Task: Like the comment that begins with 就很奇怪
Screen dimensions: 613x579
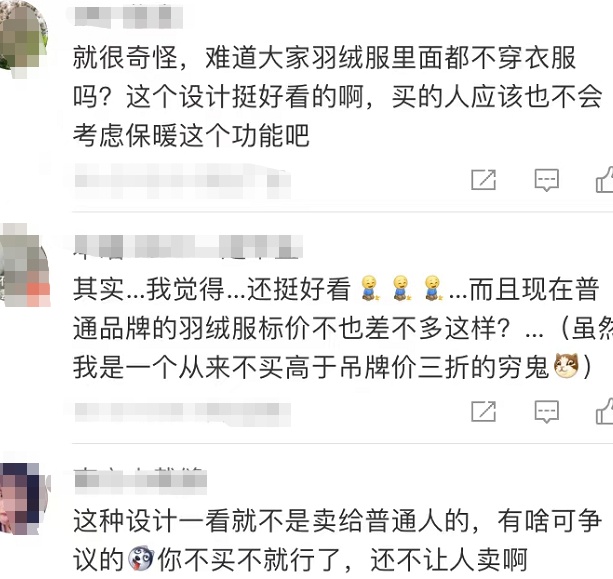Action: coord(604,180)
